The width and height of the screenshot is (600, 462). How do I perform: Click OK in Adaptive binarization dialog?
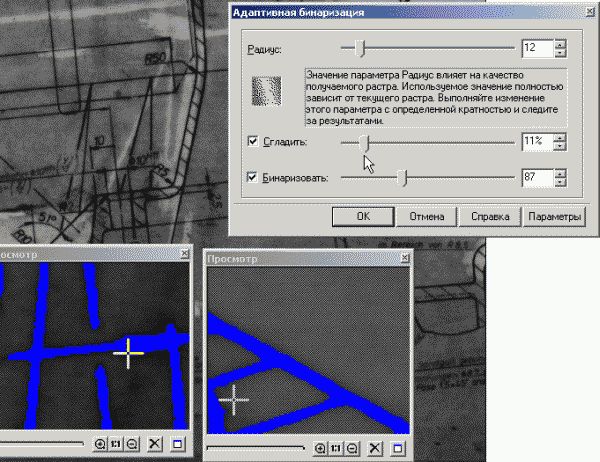(363, 217)
